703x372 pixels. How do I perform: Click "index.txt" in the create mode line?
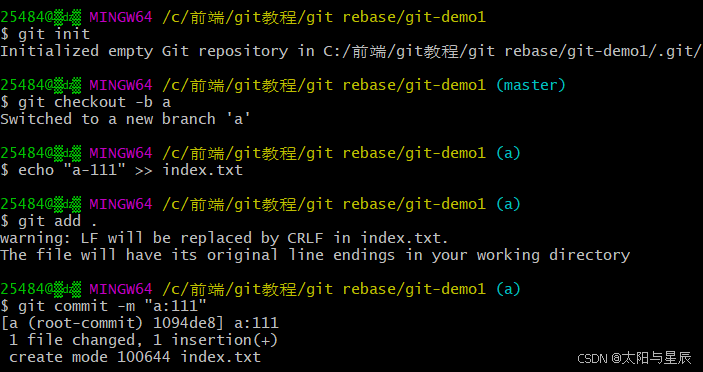click(221, 357)
